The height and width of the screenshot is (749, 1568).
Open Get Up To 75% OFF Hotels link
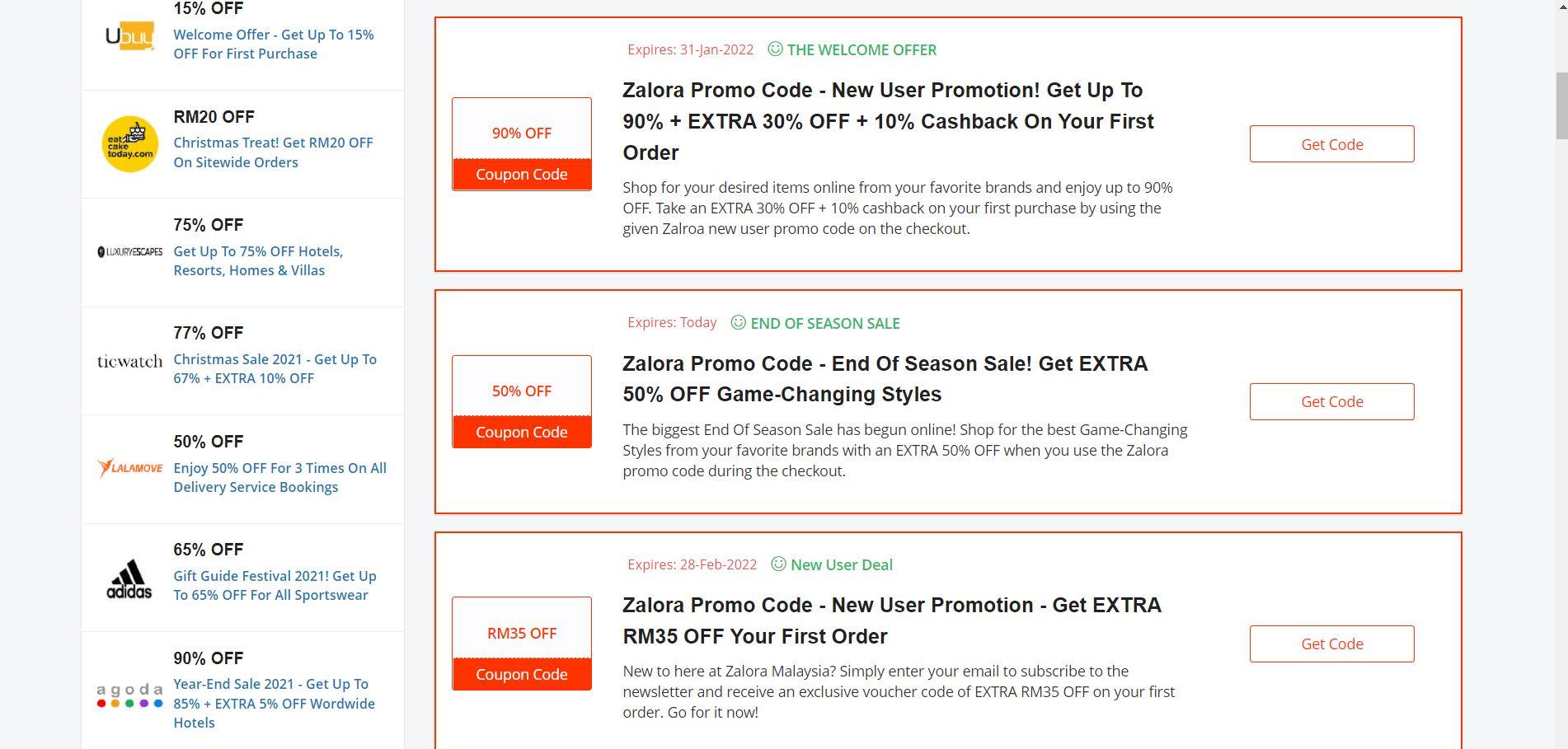coord(258,260)
